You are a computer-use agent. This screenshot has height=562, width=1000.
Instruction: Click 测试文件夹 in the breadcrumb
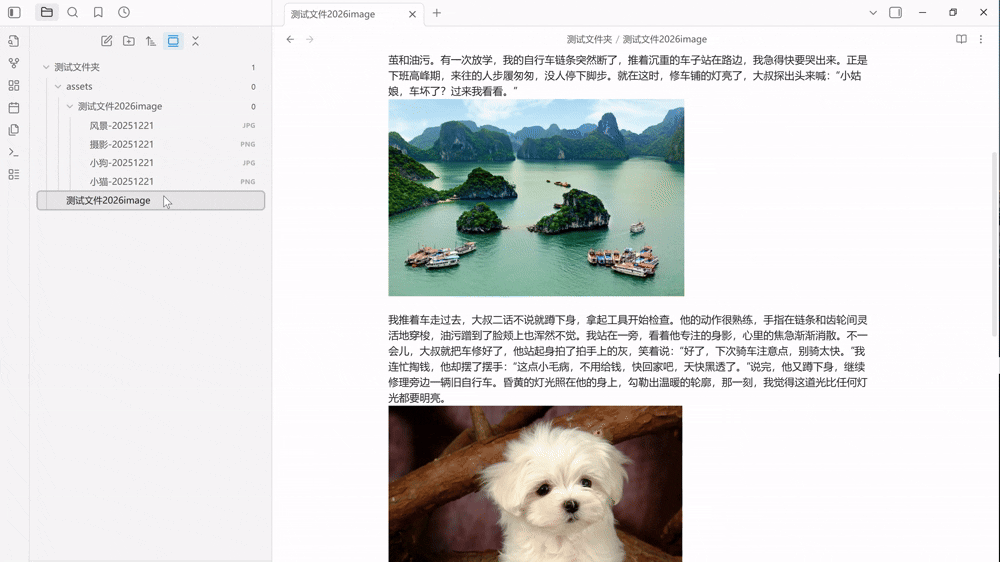click(x=589, y=39)
